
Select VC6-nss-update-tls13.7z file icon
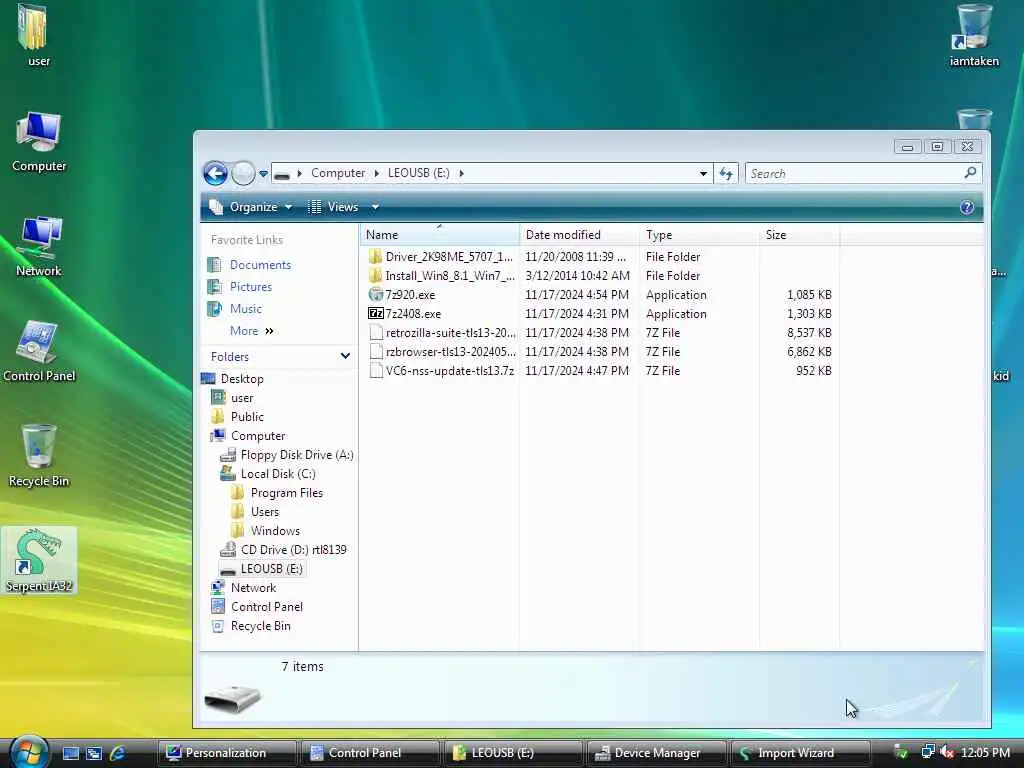(376, 370)
